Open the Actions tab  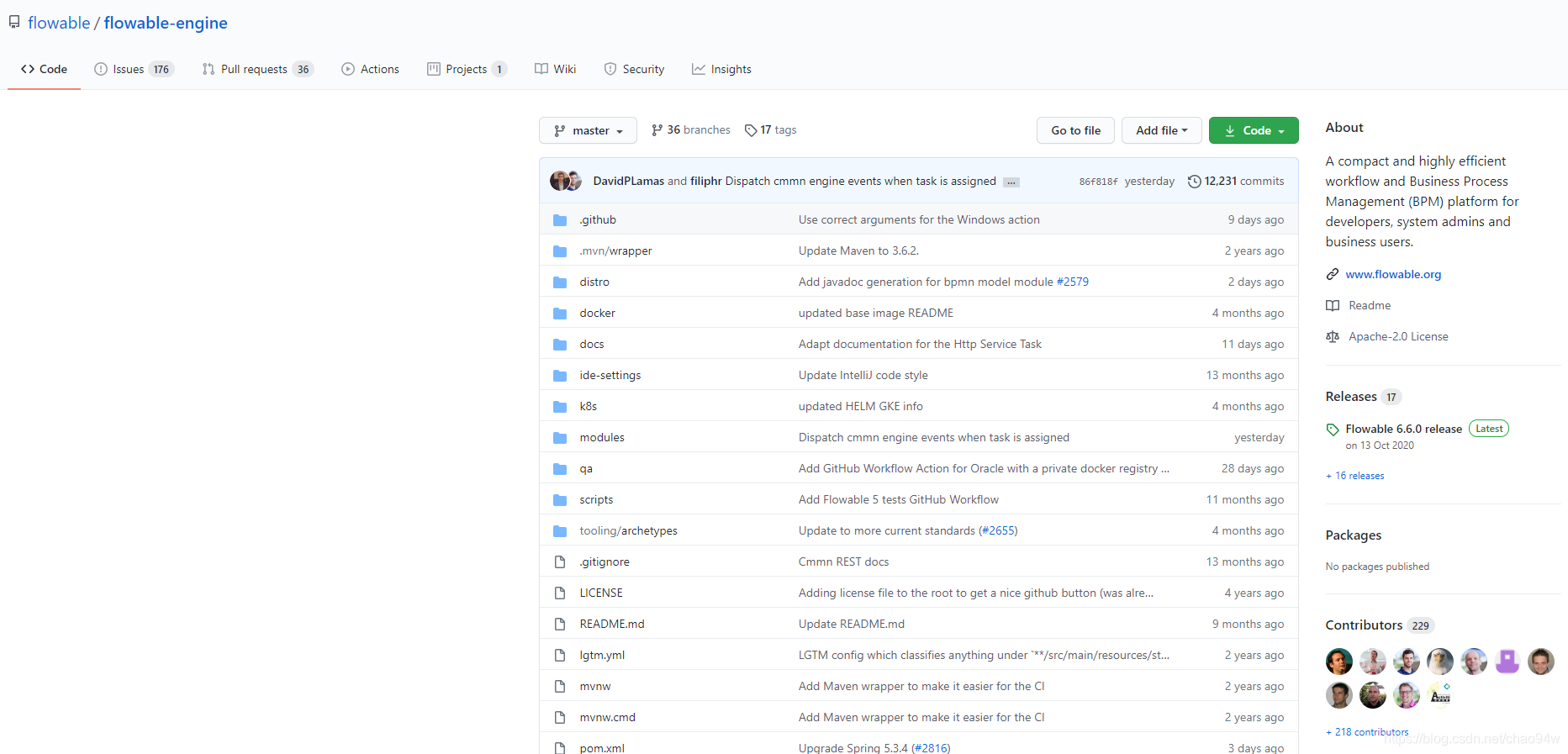[x=370, y=69]
